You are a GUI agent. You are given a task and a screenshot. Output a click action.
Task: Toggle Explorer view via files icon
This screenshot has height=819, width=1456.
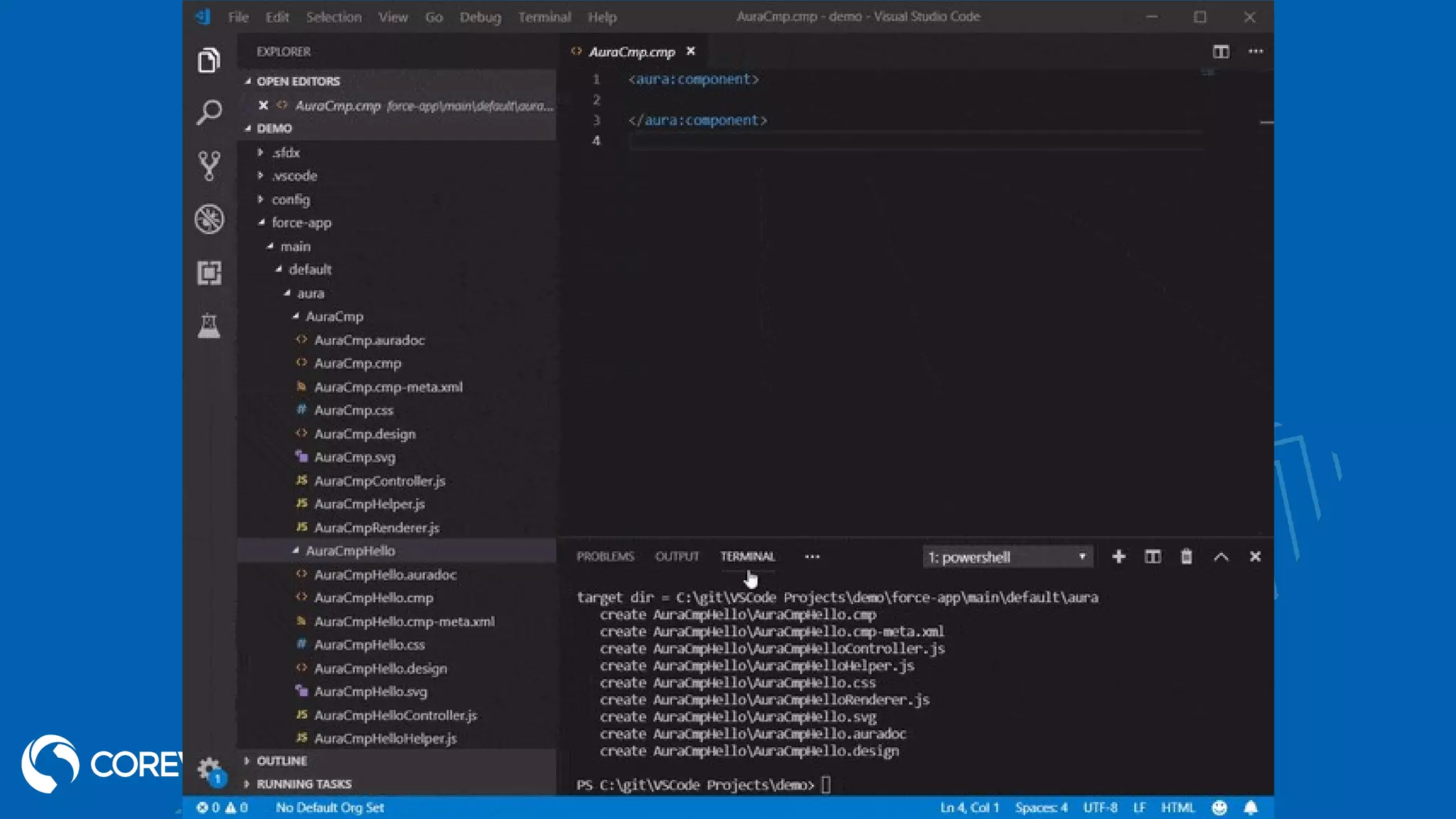point(209,60)
